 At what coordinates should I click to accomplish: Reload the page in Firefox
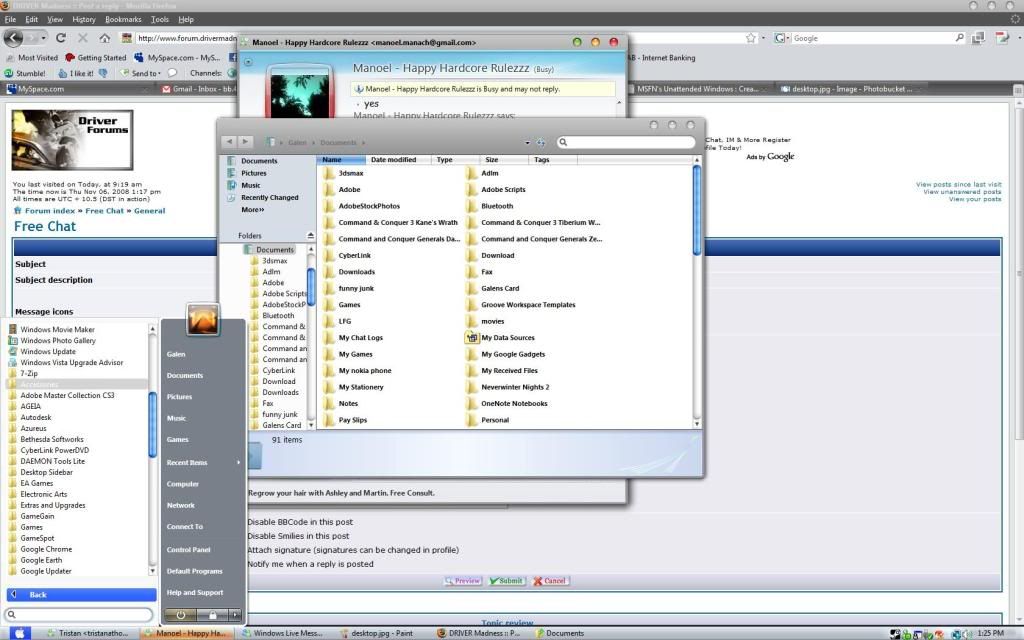coord(61,38)
